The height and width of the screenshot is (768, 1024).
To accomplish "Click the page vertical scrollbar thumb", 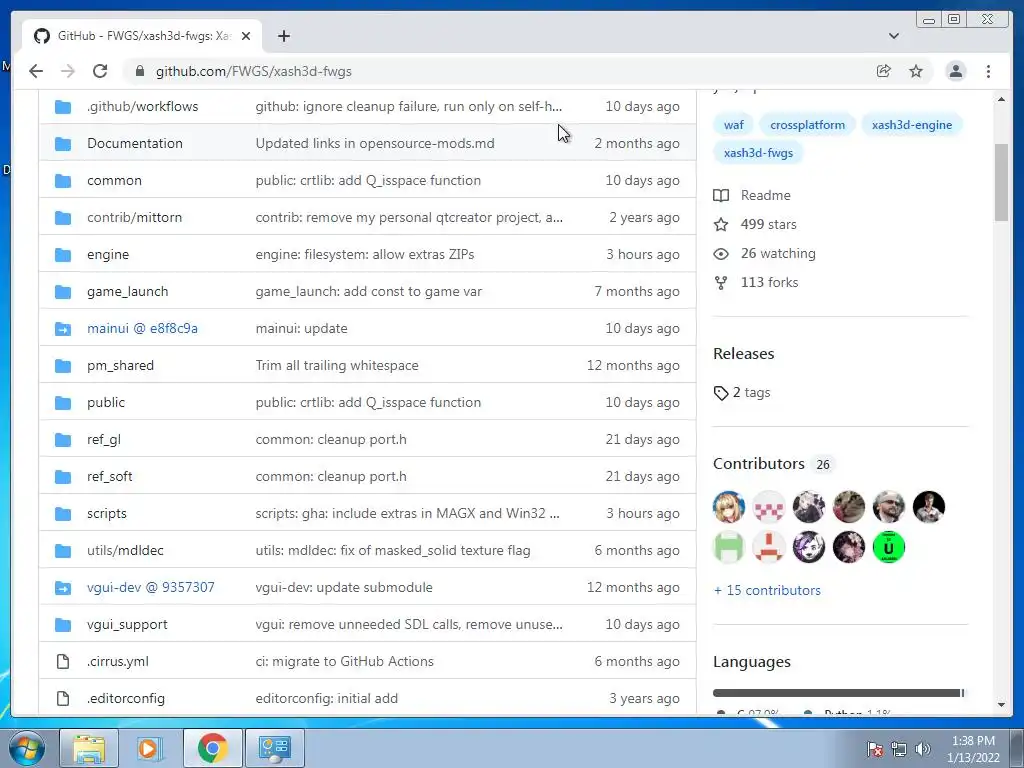I will click(1001, 183).
